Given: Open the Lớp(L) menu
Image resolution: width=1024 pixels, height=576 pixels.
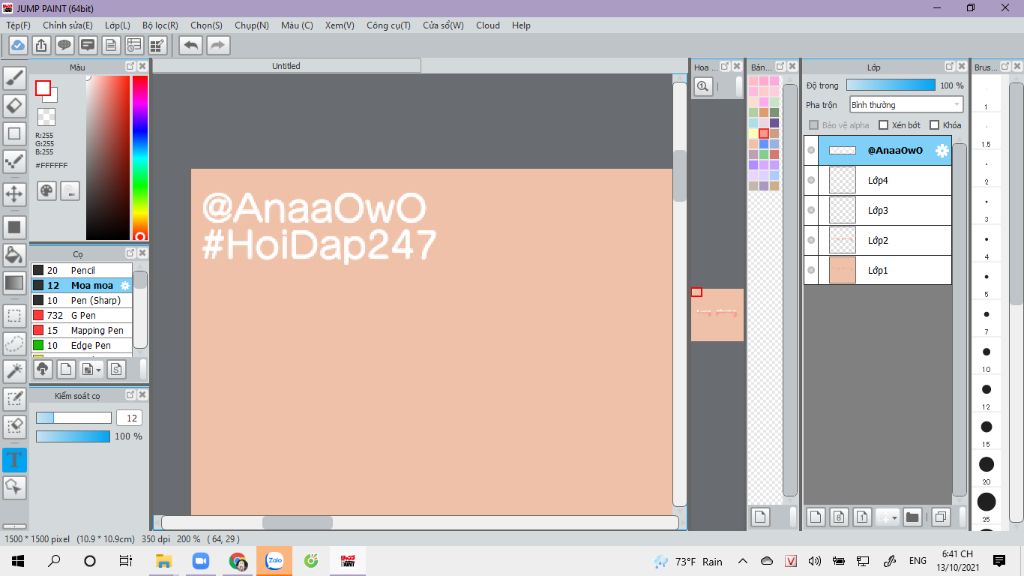Looking at the screenshot, I should pyautogui.click(x=118, y=25).
